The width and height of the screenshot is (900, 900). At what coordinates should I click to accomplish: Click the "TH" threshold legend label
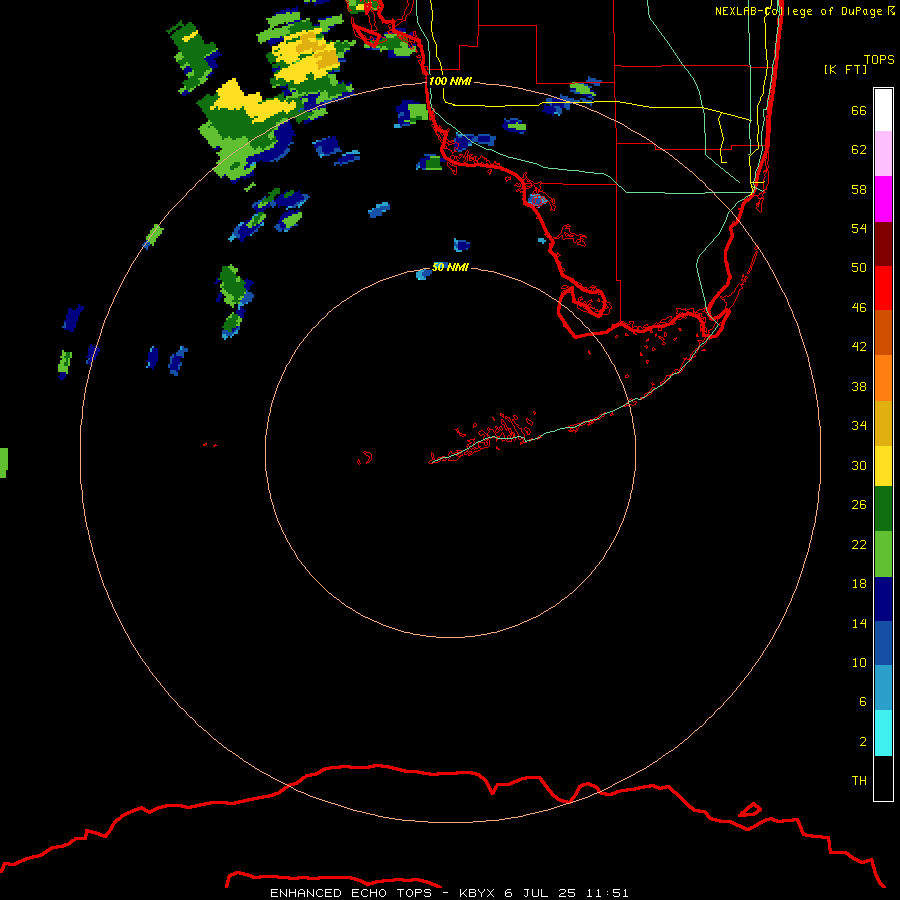(x=859, y=780)
